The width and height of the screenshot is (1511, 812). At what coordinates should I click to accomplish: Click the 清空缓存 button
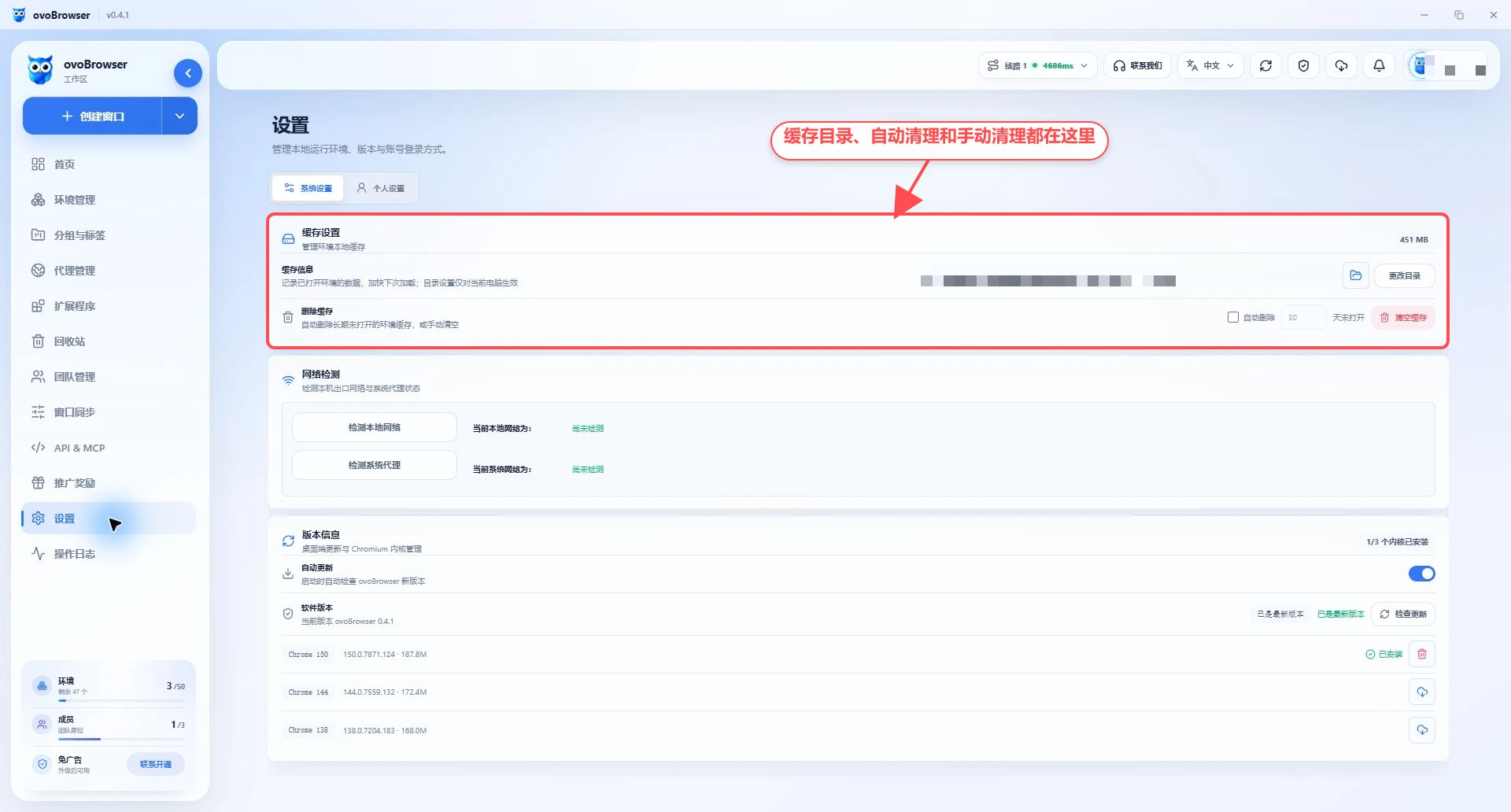[1403, 317]
